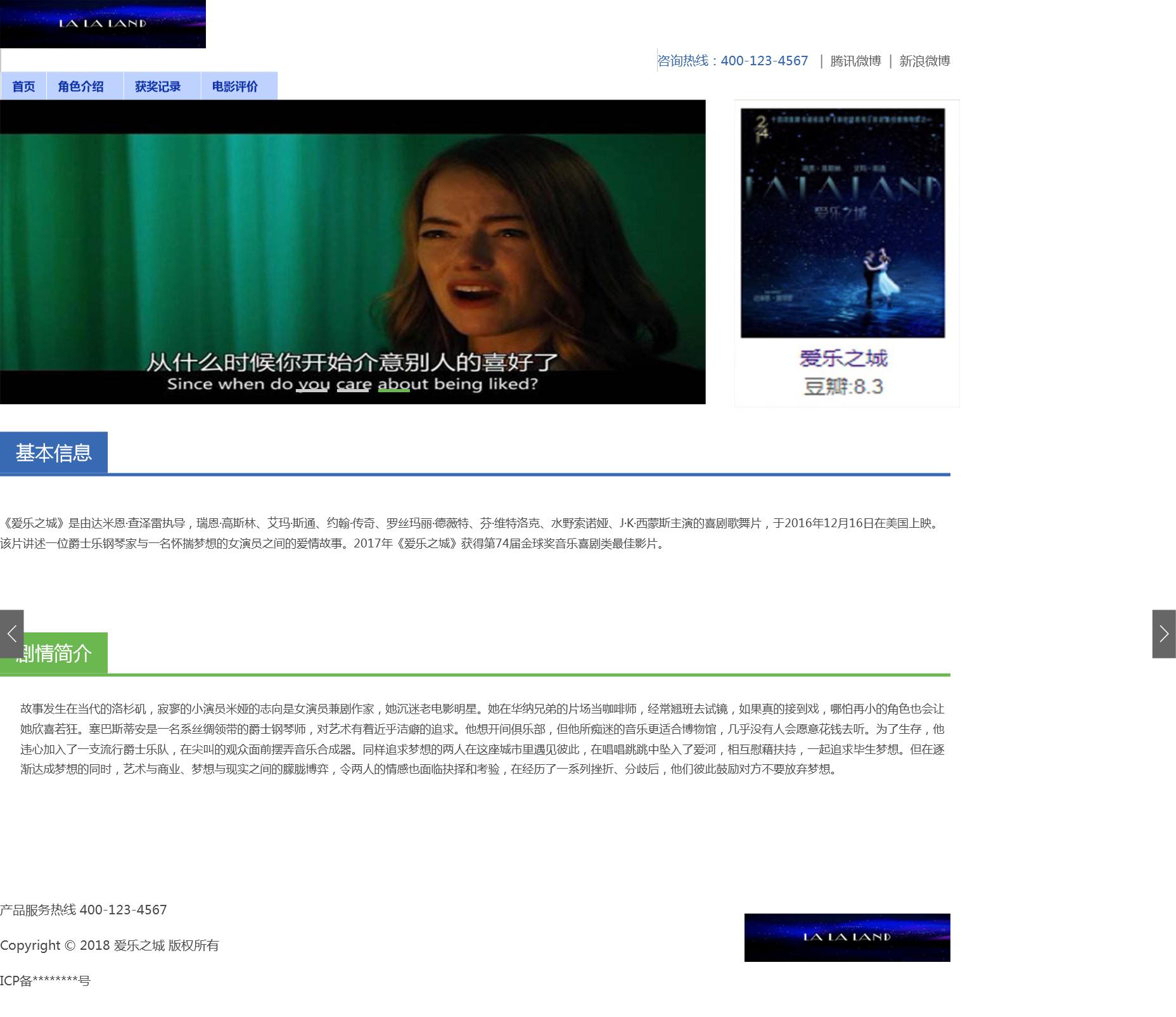This screenshot has width=1176, height=1017.
Task: Click the 豆瓣:8.3 rating text
Action: click(843, 387)
